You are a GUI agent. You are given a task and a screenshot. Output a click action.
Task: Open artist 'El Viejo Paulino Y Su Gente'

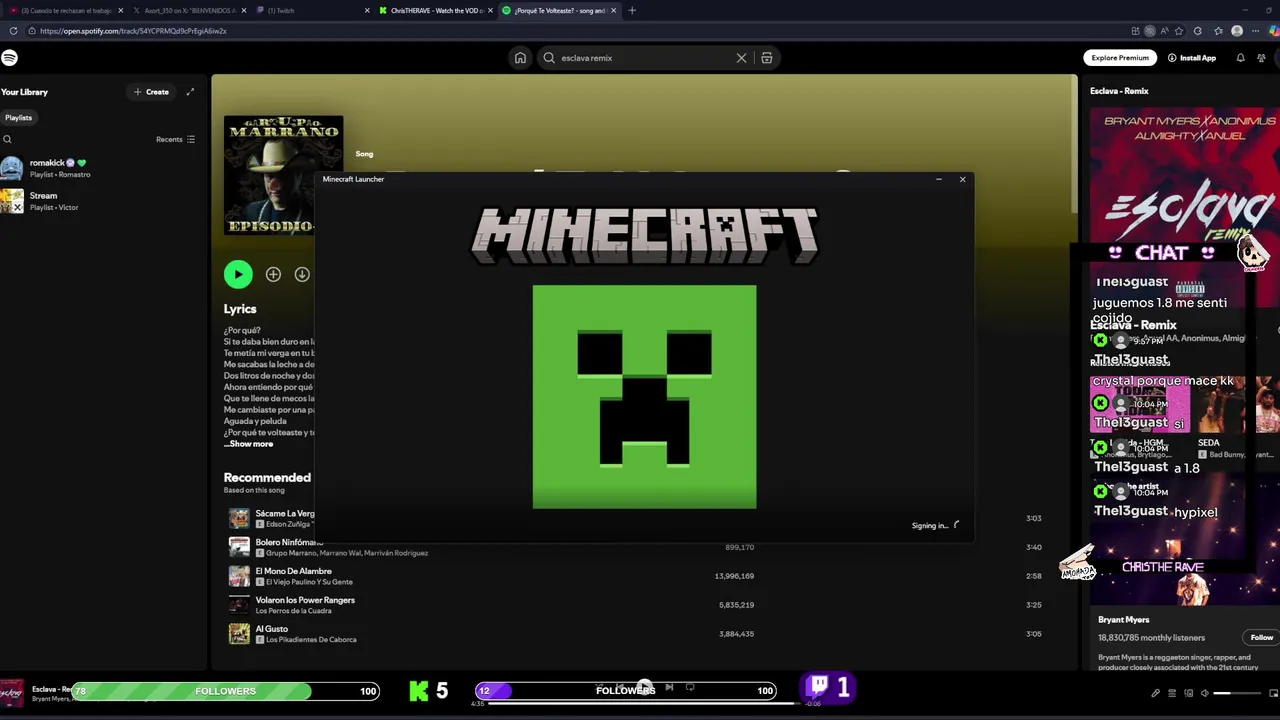(309, 582)
